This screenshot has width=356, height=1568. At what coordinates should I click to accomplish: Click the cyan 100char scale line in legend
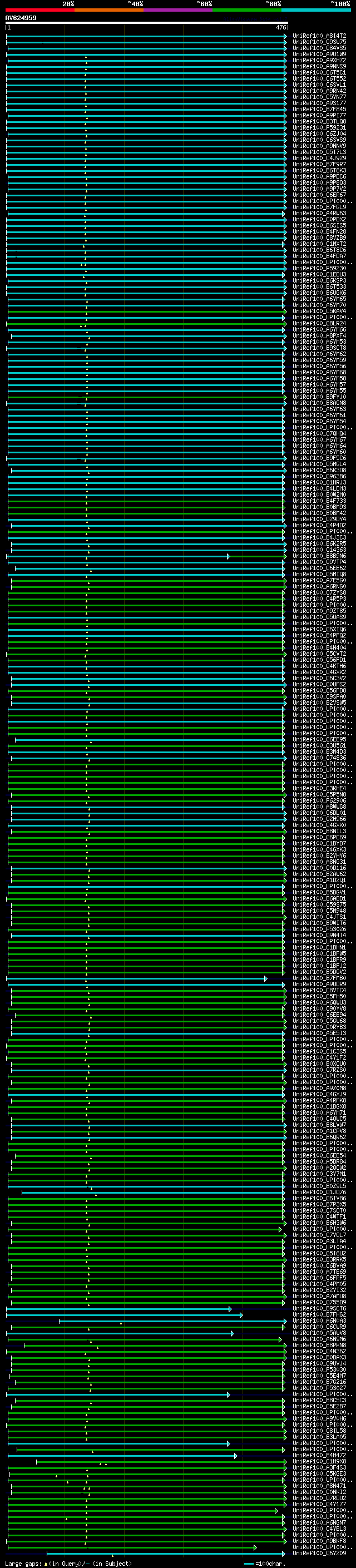(249, 1564)
